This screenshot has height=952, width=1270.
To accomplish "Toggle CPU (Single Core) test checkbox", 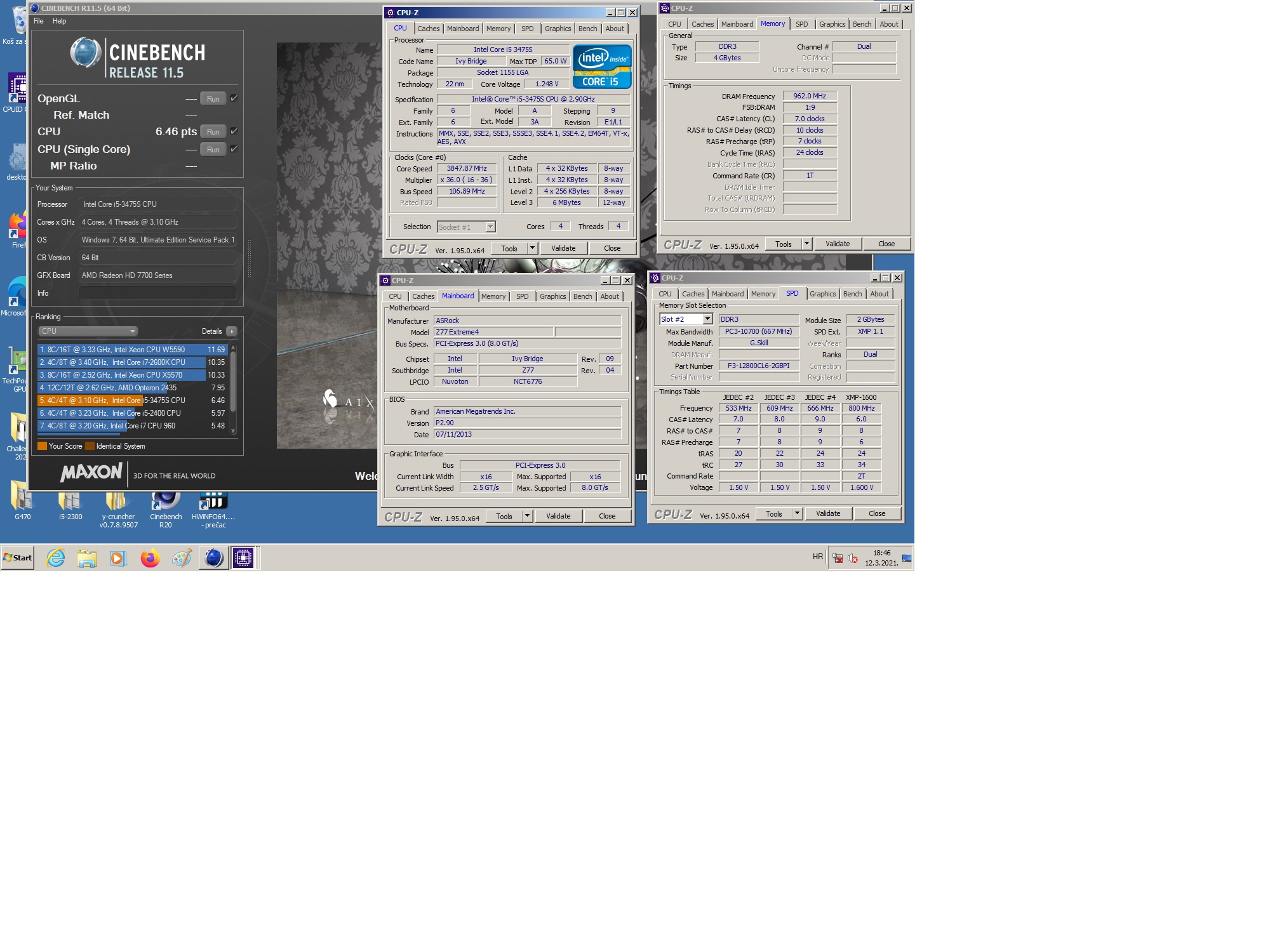I will 234,149.
